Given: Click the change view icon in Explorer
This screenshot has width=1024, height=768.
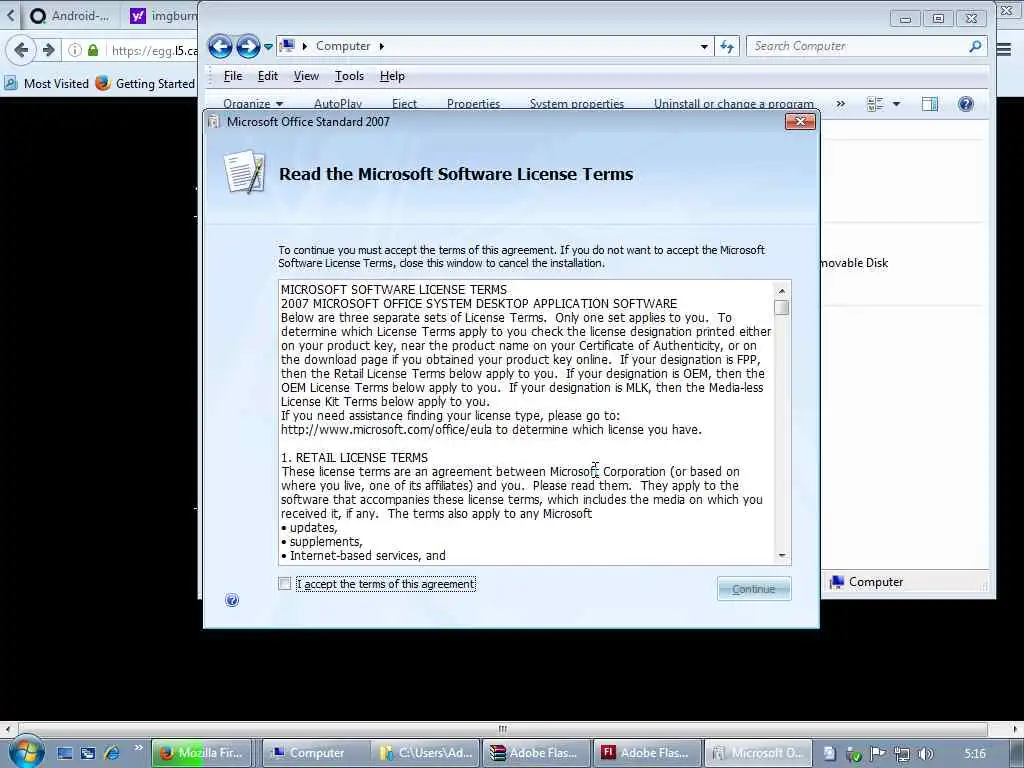Looking at the screenshot, I should click(x=875, y=104).
